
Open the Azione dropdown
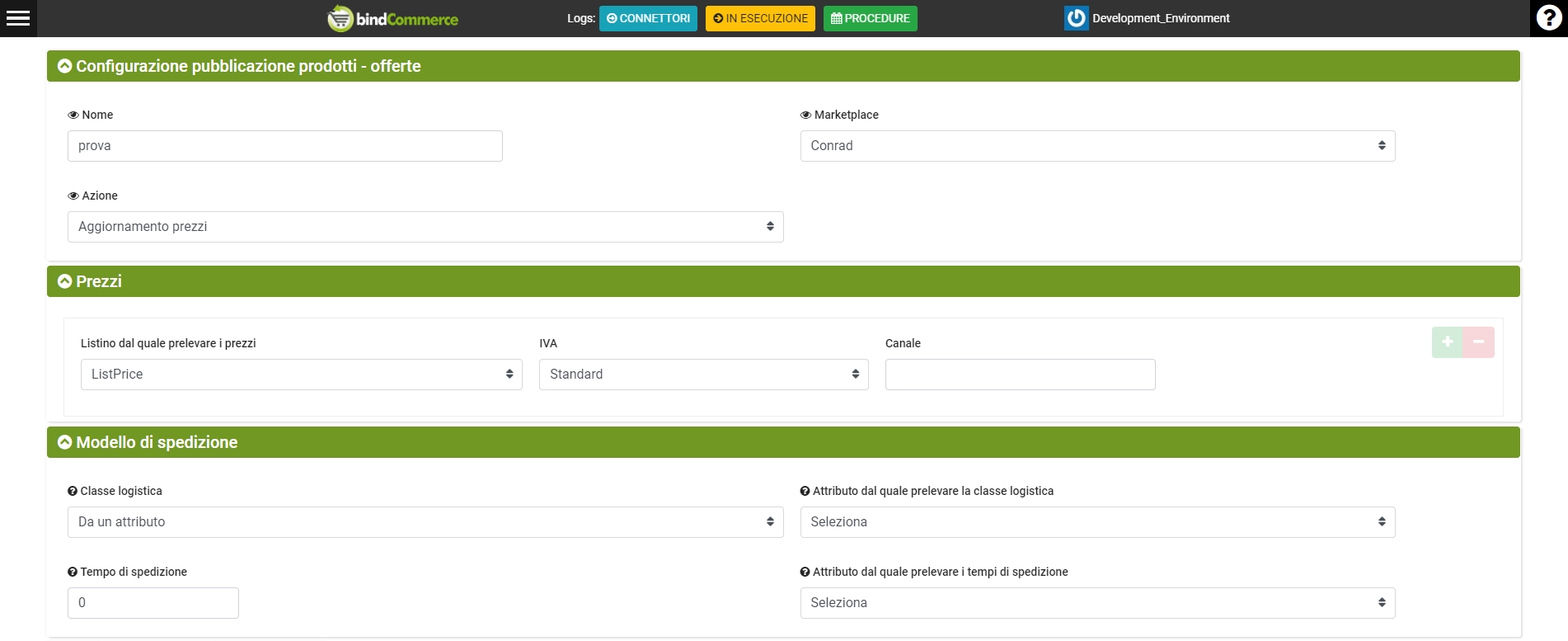[x=425, y=227]
